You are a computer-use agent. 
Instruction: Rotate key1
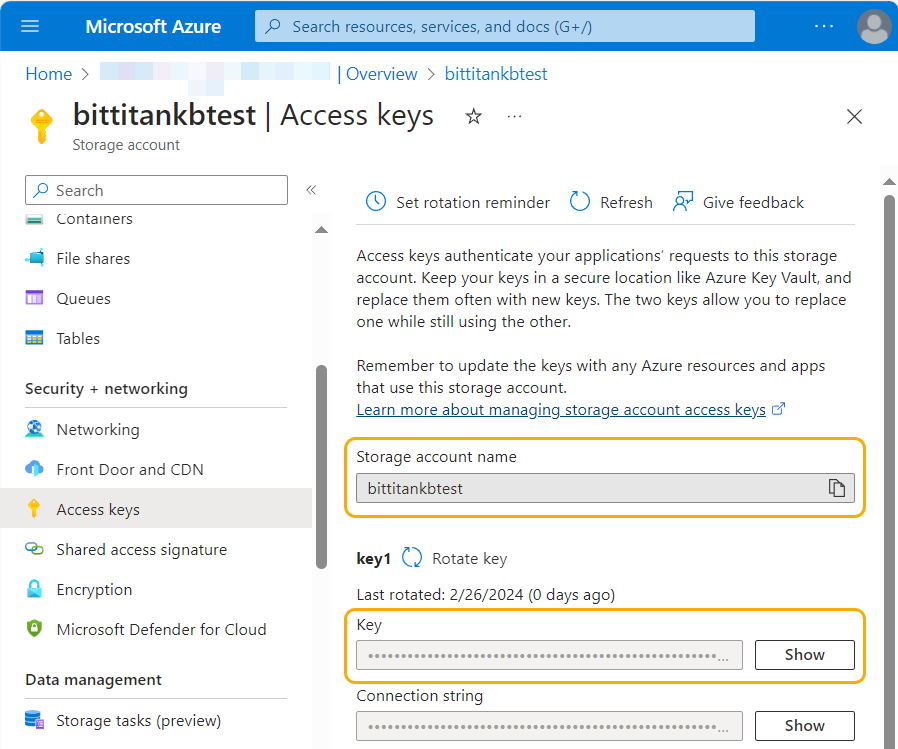(455, 558)
